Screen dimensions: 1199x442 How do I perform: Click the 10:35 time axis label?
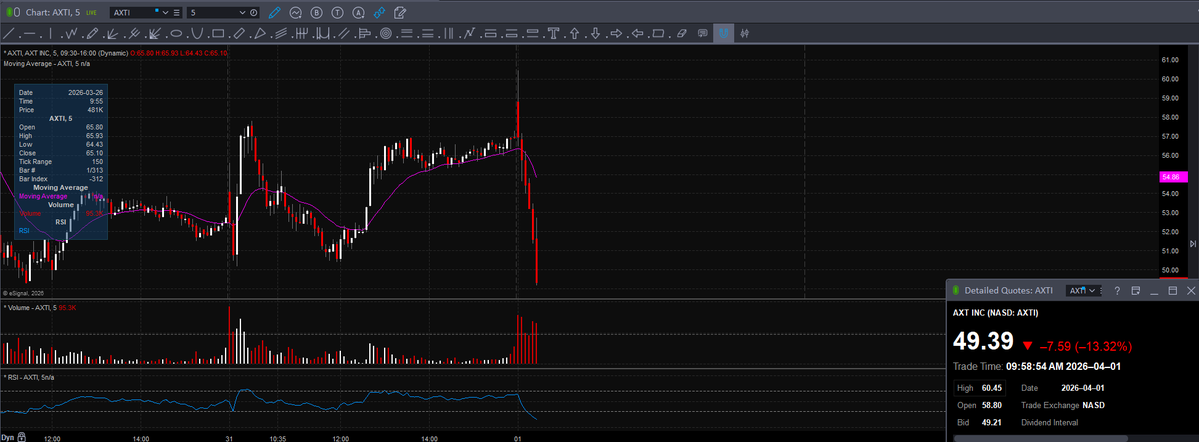(277, 438)
